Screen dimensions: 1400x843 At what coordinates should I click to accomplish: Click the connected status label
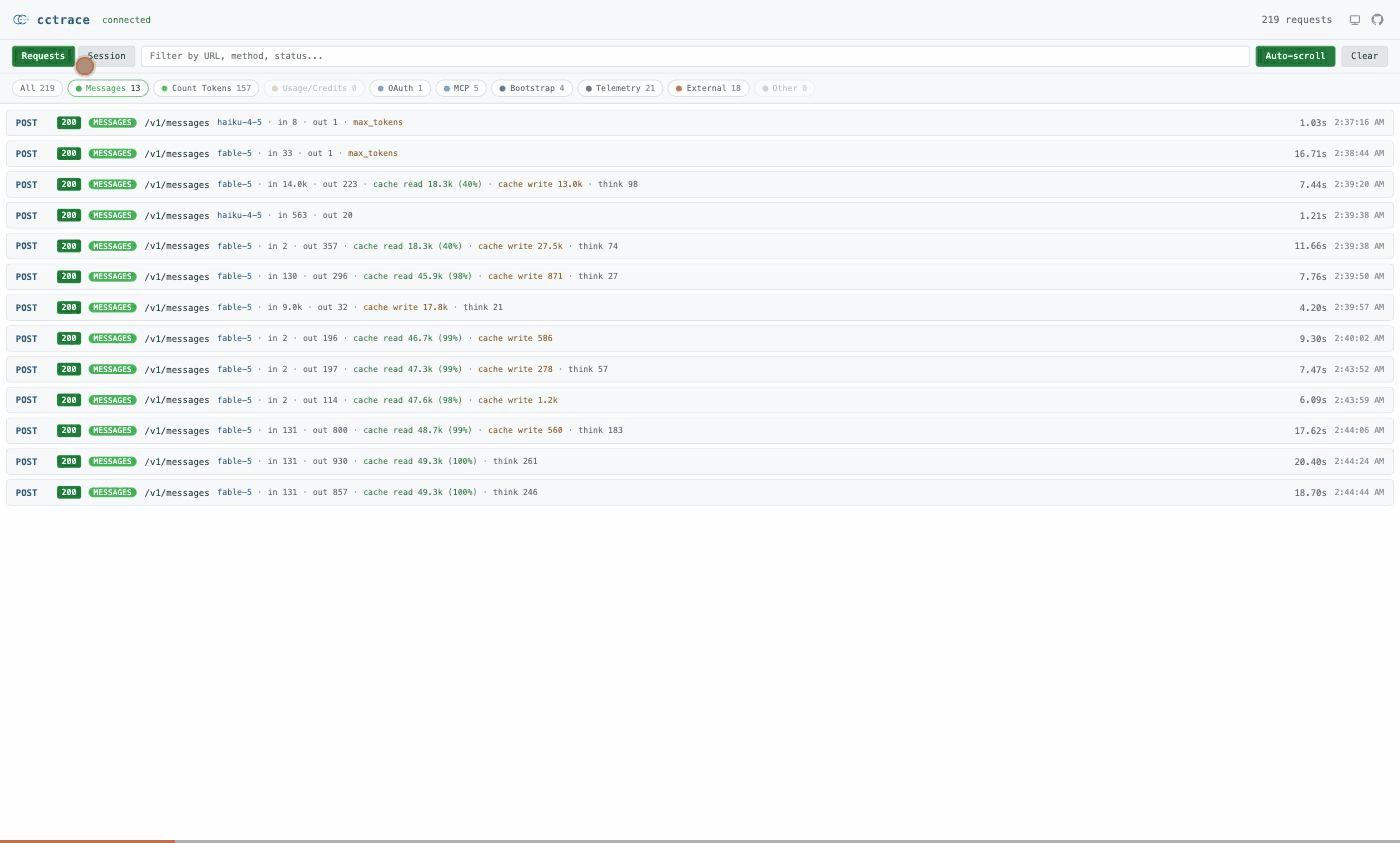pyautogui.click(x=126, y=20)
